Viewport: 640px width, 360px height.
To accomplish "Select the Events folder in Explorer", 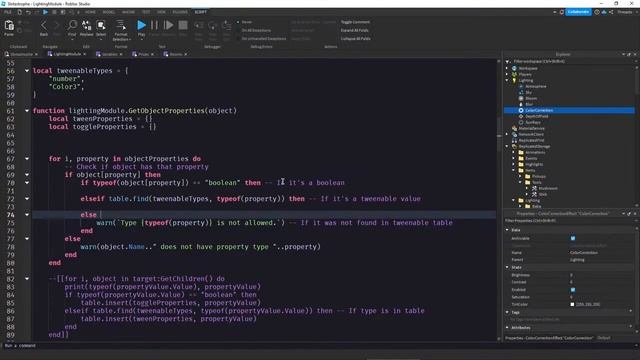I will (x=531, y=158).
